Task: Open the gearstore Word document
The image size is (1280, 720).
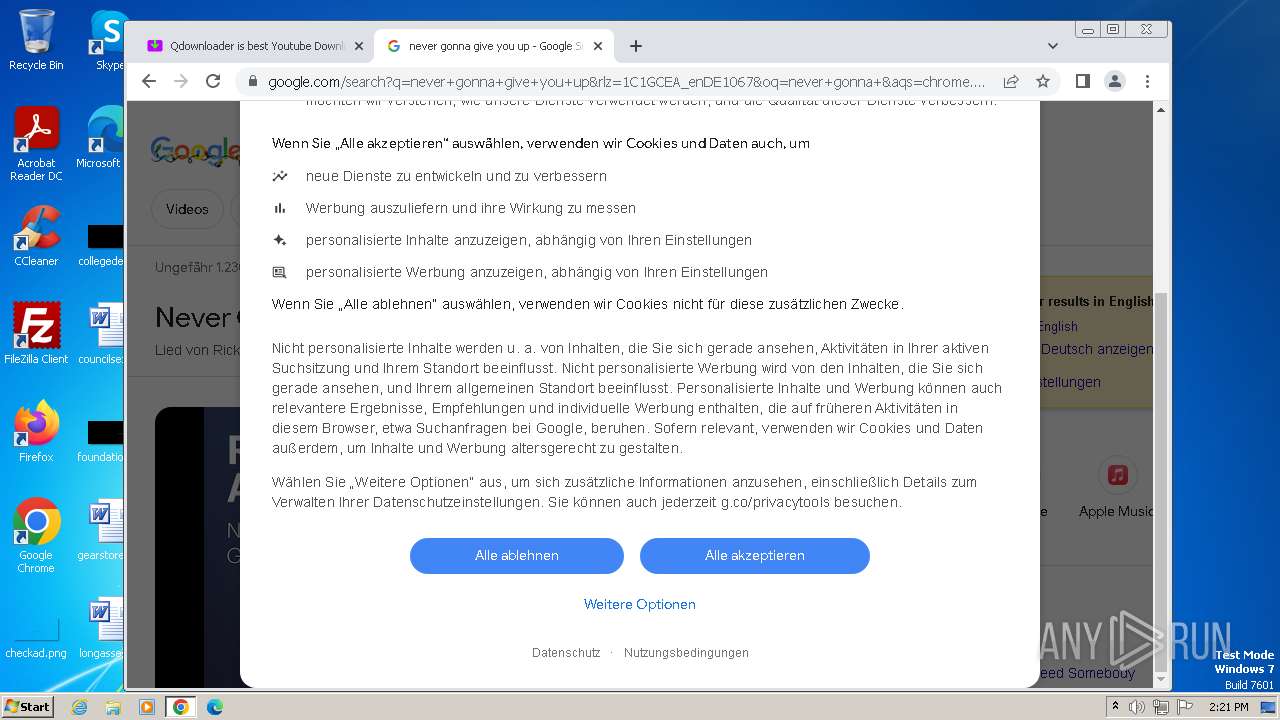Action: 100,531
